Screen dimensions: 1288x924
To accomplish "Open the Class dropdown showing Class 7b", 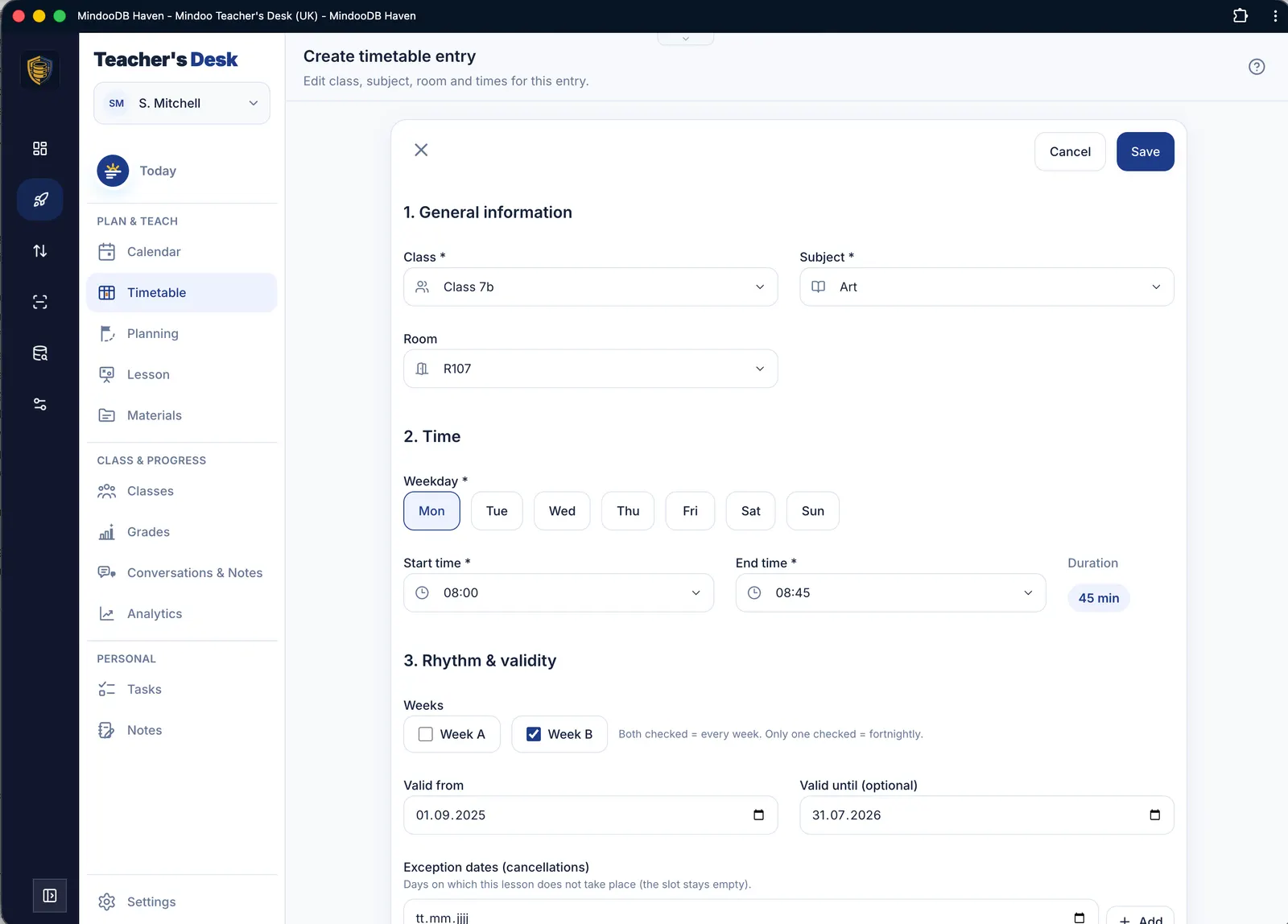I will coord(591,287).
